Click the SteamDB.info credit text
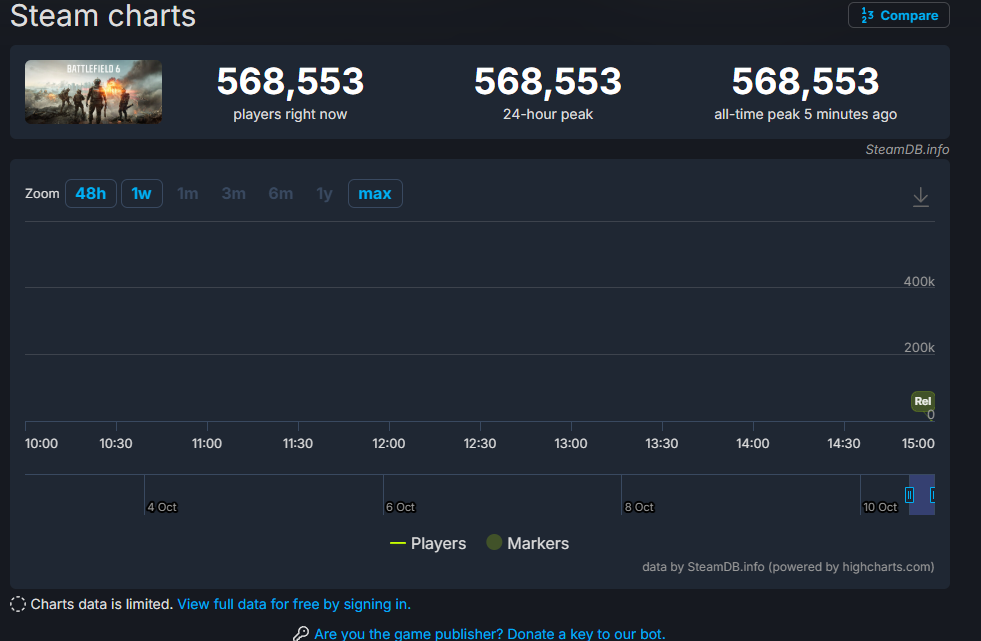 coord(907,149)
